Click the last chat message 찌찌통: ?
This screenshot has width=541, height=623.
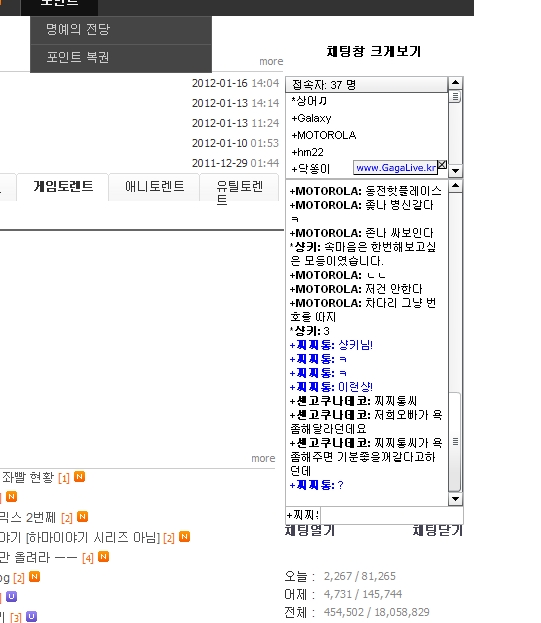(x=317, y=485)
